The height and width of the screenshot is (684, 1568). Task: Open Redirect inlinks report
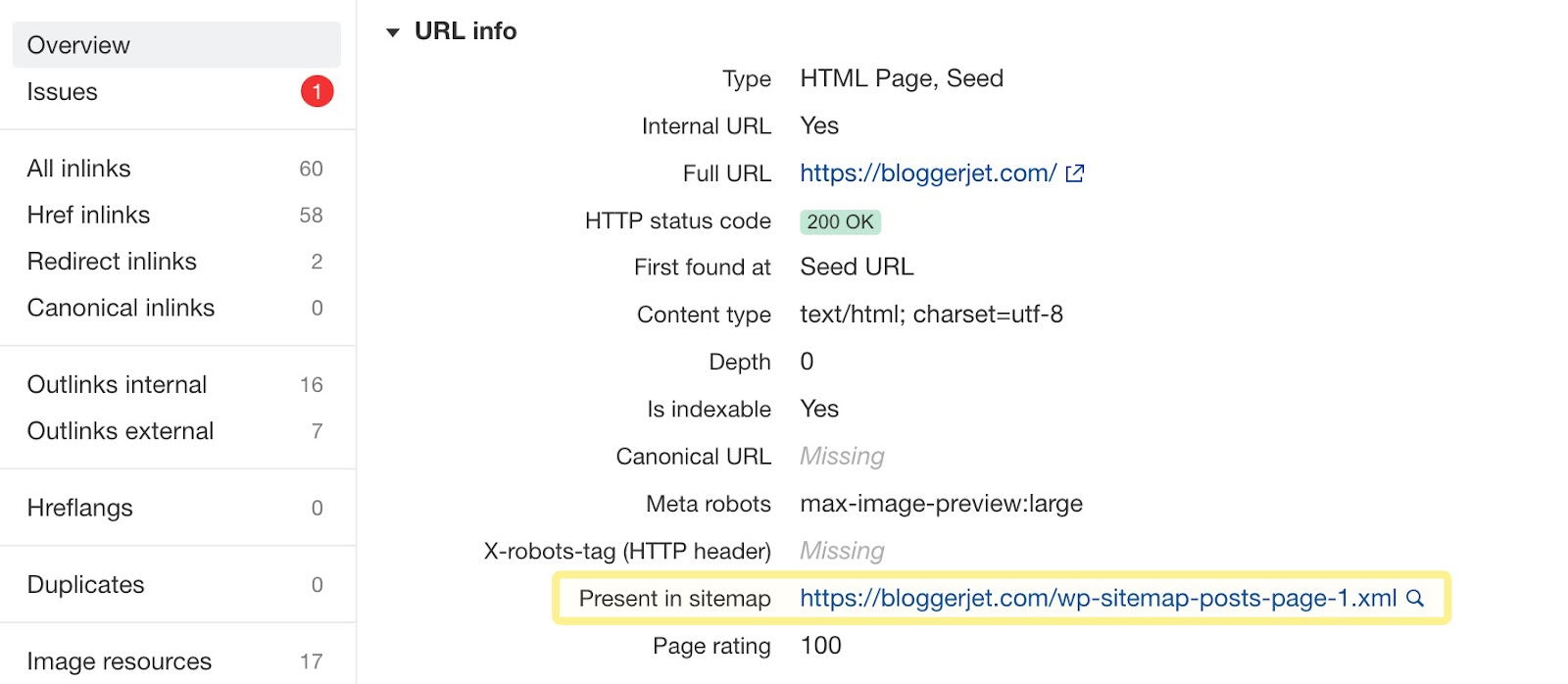(x=111, y=261)
